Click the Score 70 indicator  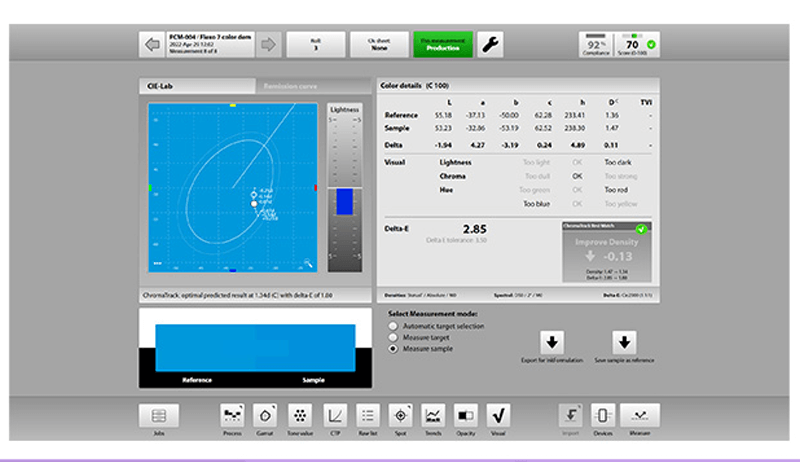(632, 45)
